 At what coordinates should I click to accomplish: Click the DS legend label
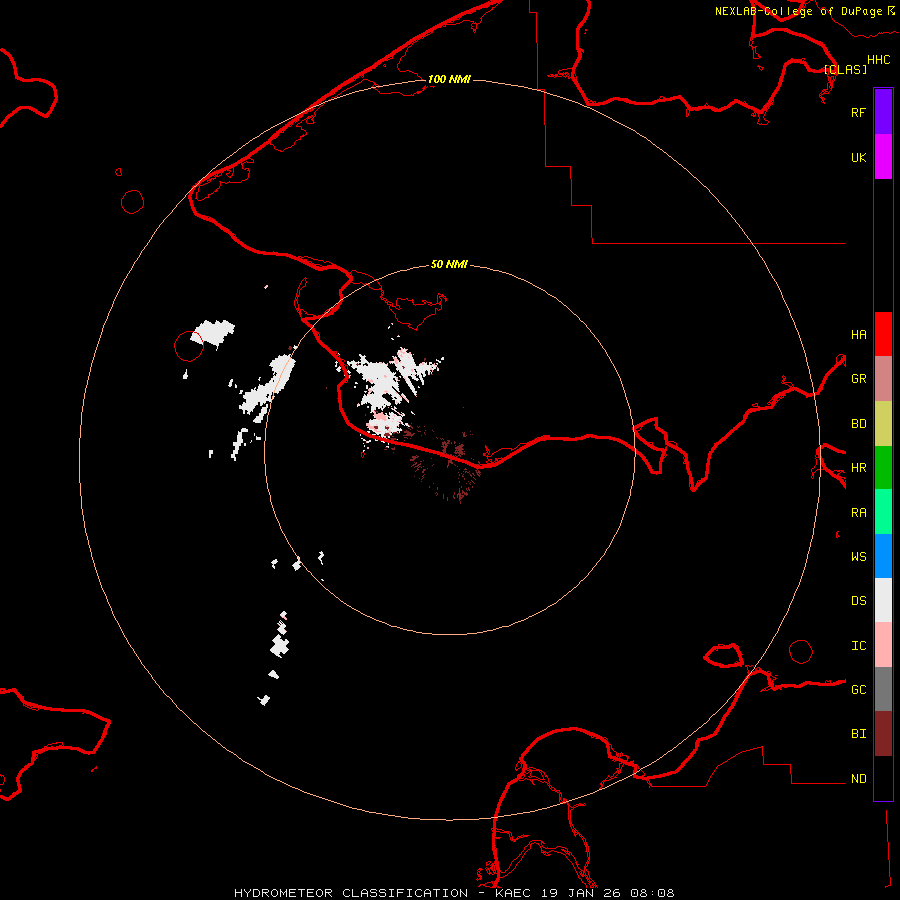(858, 601)
